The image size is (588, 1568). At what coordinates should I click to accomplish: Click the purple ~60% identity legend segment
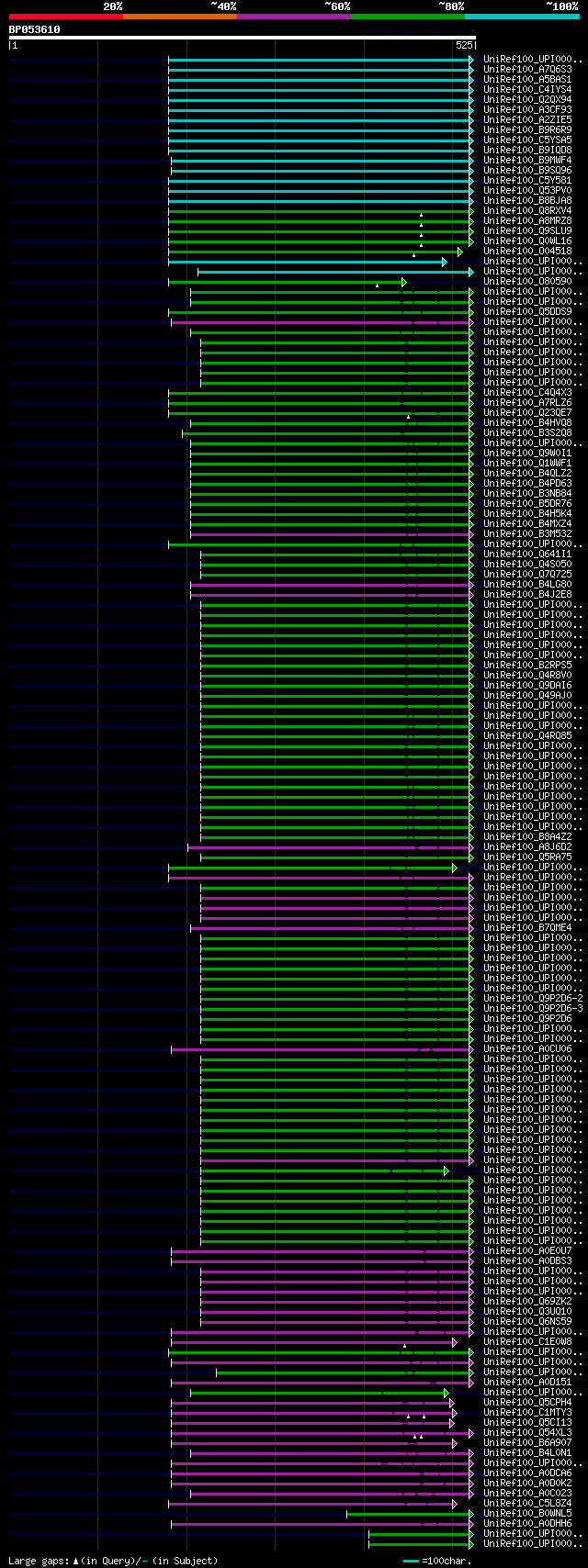tap(294, 17)
